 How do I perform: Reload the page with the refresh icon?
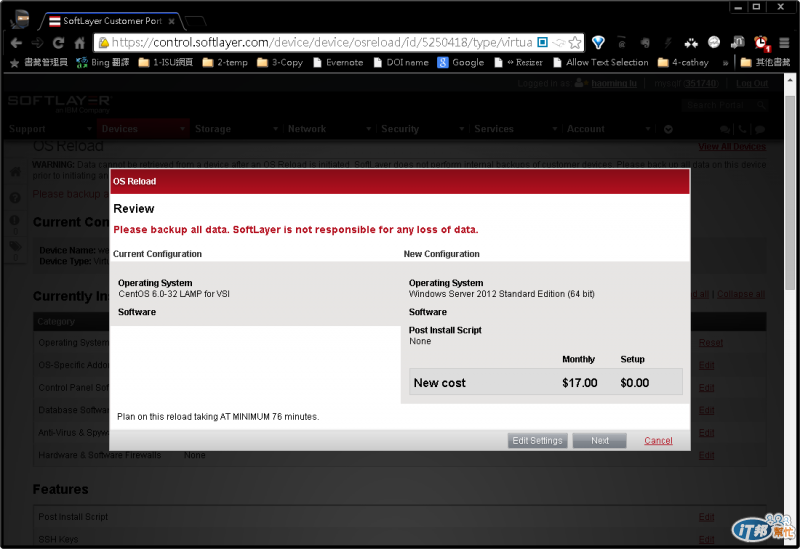click(x=59, y=43)
